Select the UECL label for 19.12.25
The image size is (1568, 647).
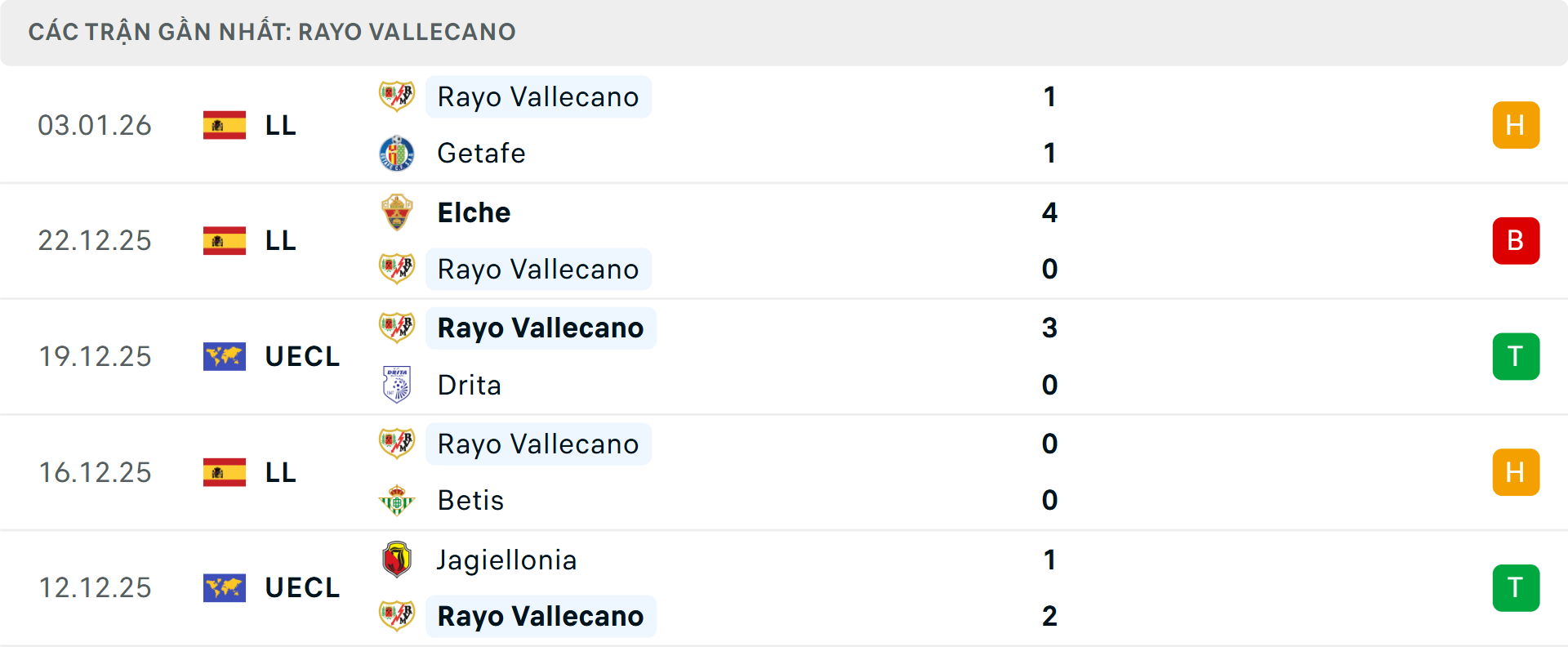click(302, 356)
